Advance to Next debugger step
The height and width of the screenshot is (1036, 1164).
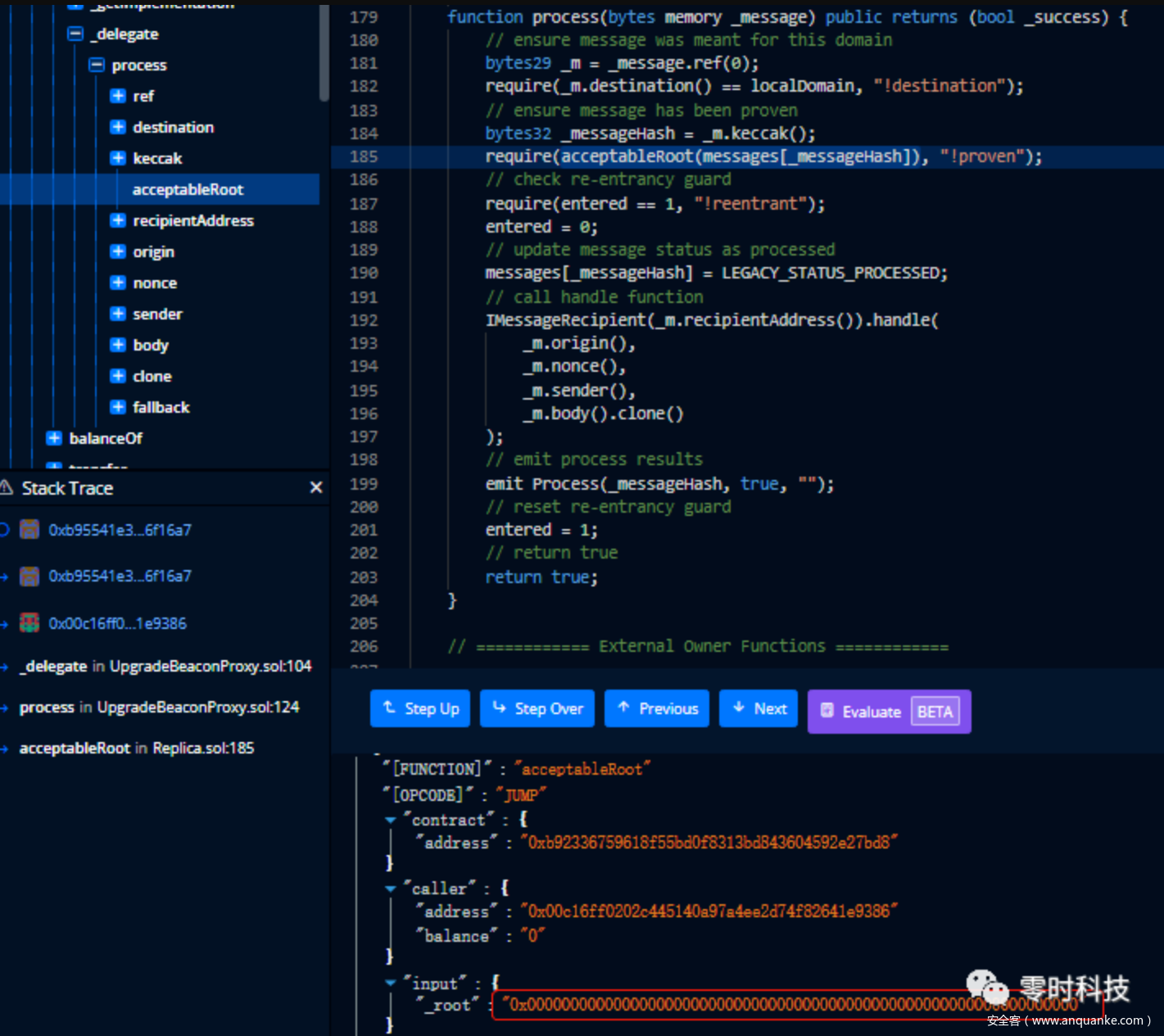tap(759, 708)
